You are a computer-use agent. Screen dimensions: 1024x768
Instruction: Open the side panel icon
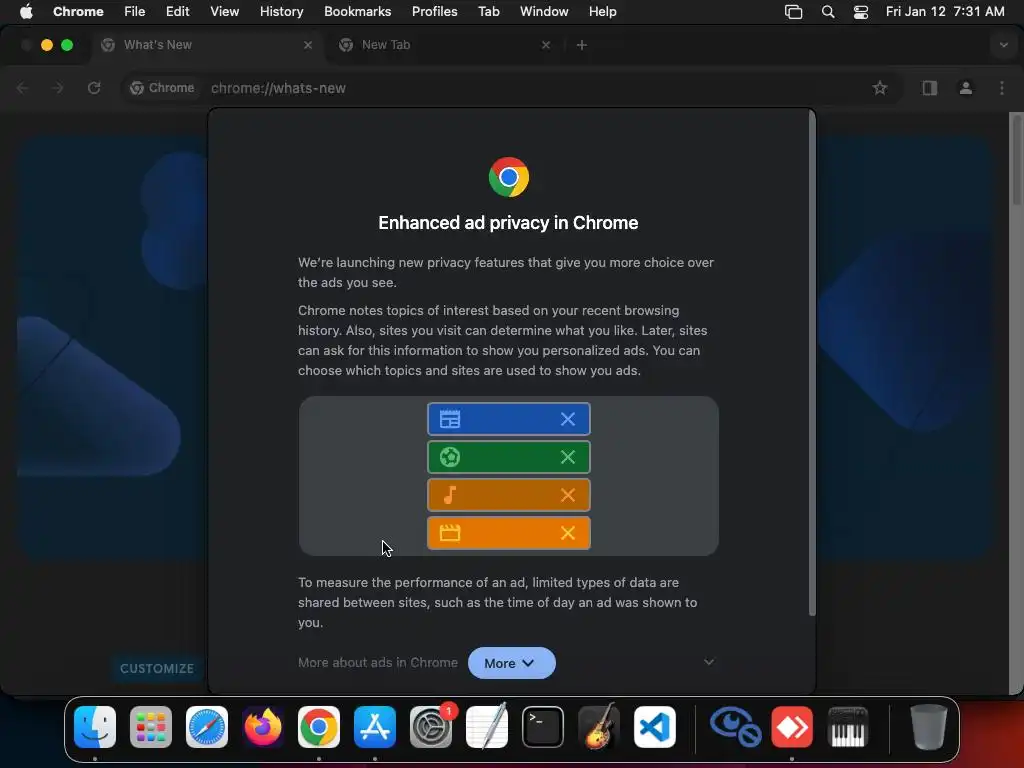[929, 88]
